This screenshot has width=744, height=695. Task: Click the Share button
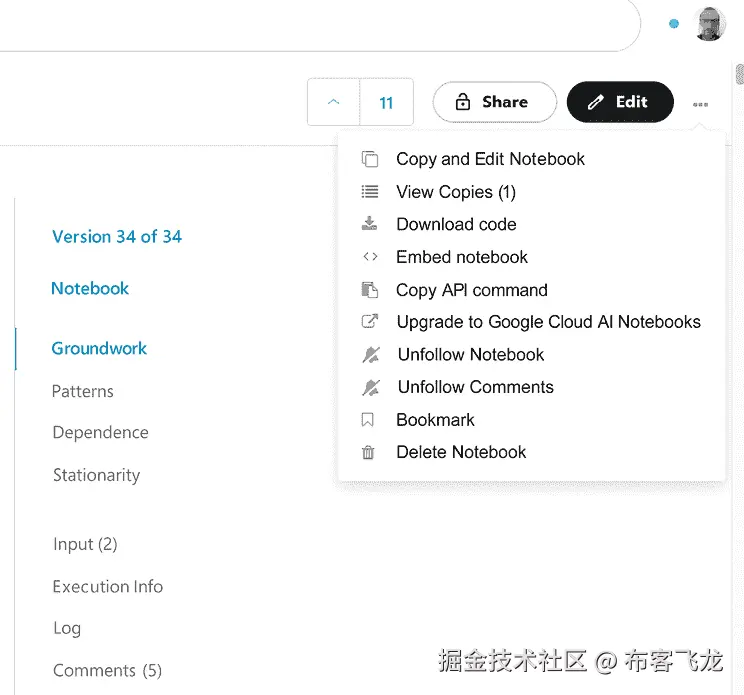pos(494,102)
